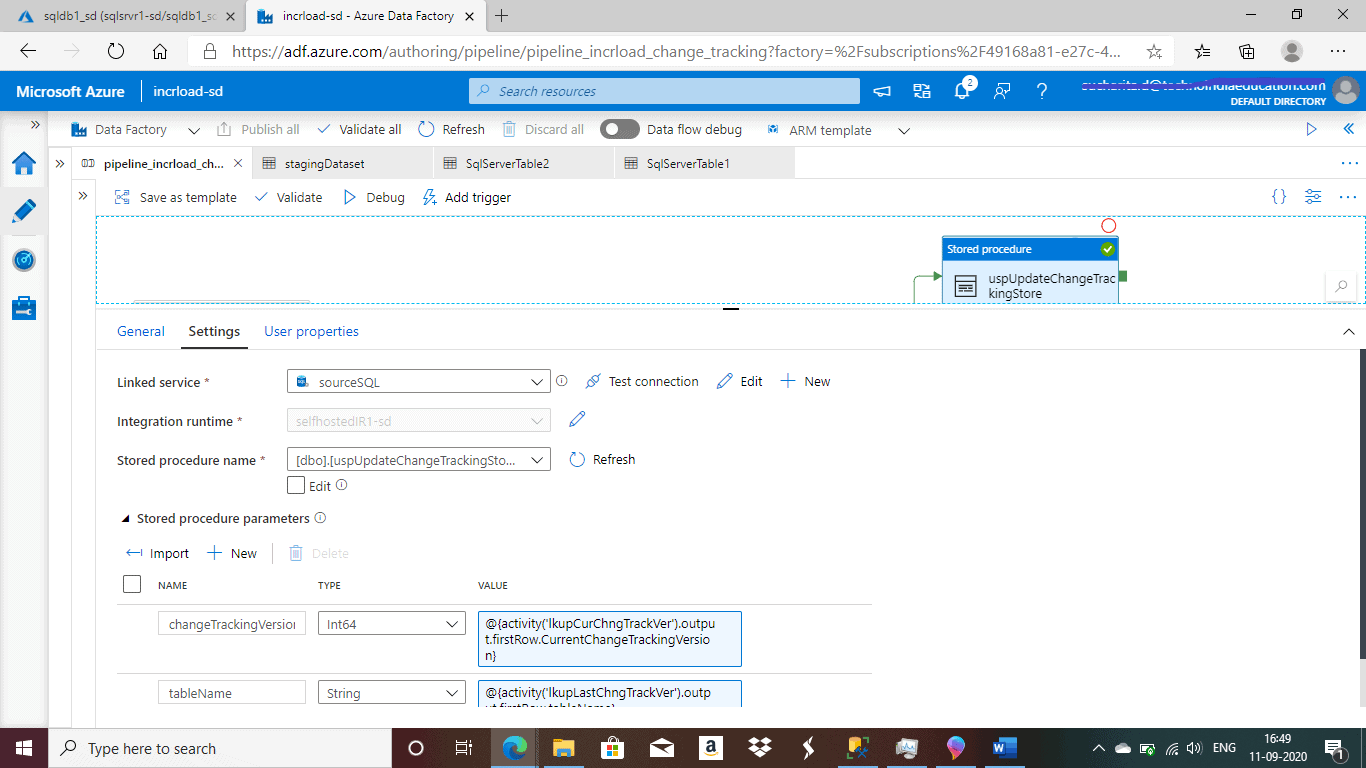Edit integration runtime pencil icon

pyautogui.click(x=577, y=420)
